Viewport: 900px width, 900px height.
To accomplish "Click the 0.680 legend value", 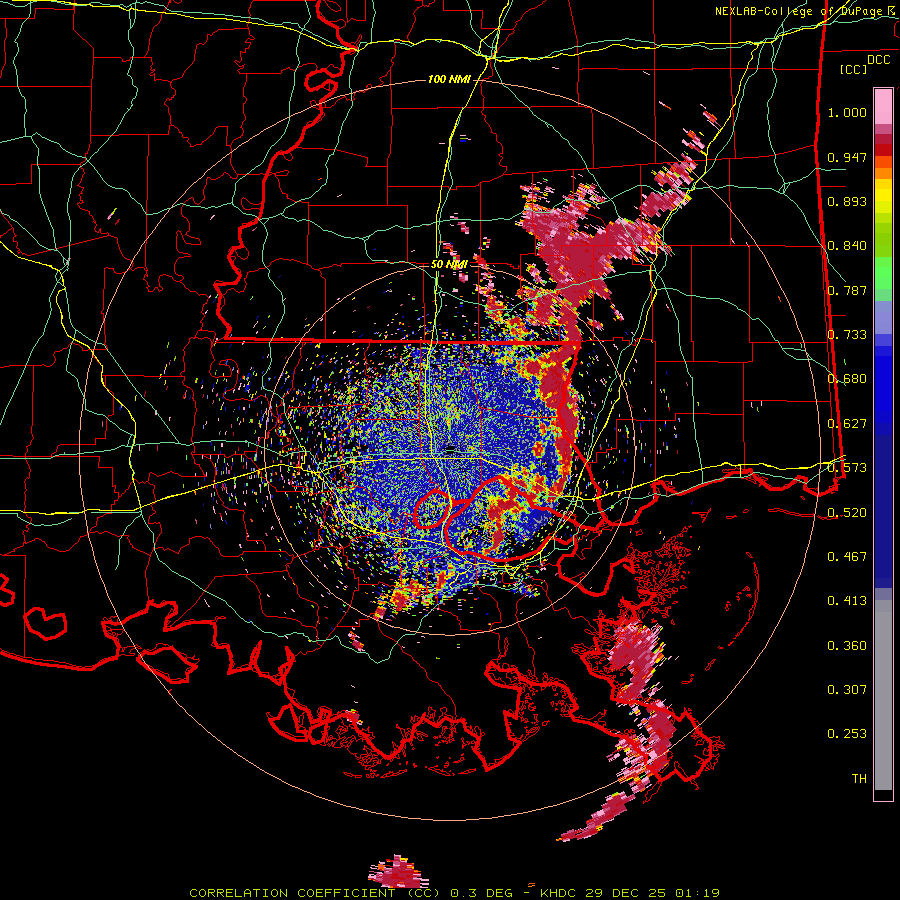I will tap(847, 379).
